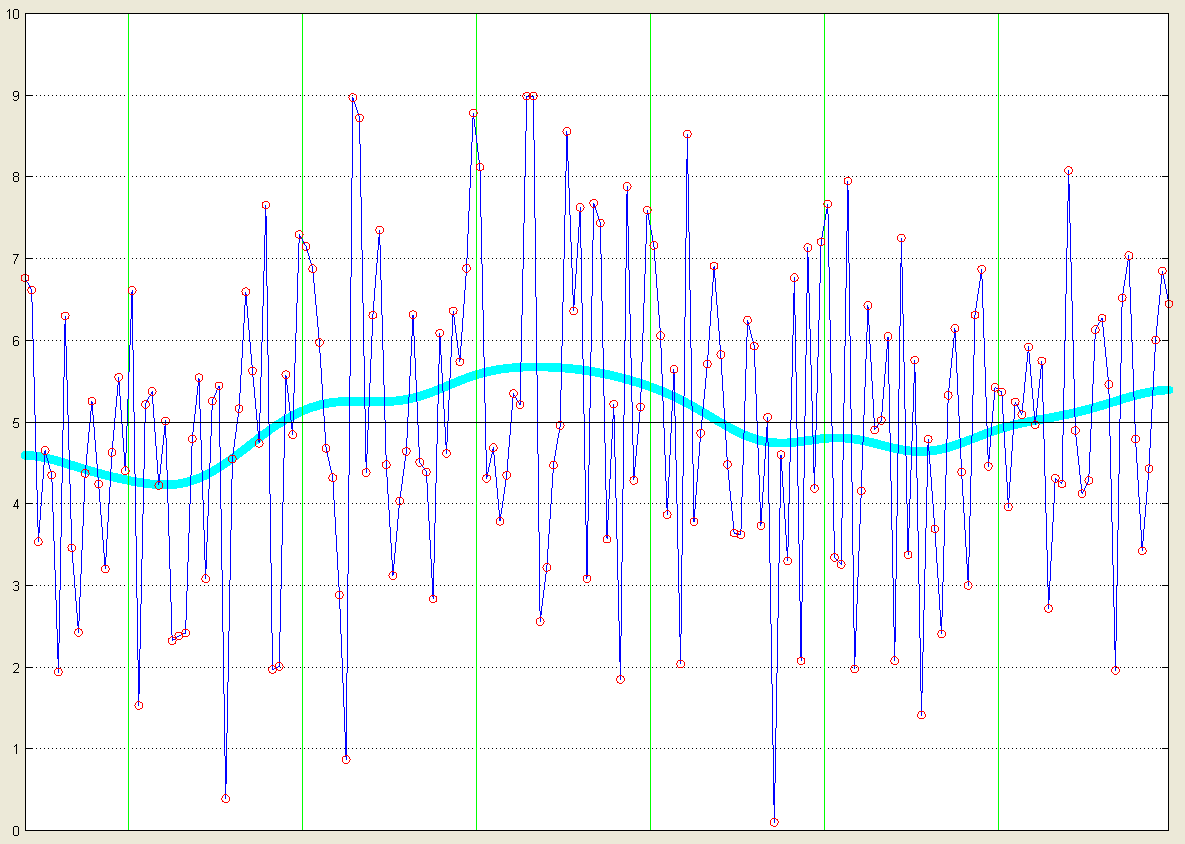Select the peak marker just above 8 near right side
This screenshot has height=844, width=1185.
(1068, 171)
